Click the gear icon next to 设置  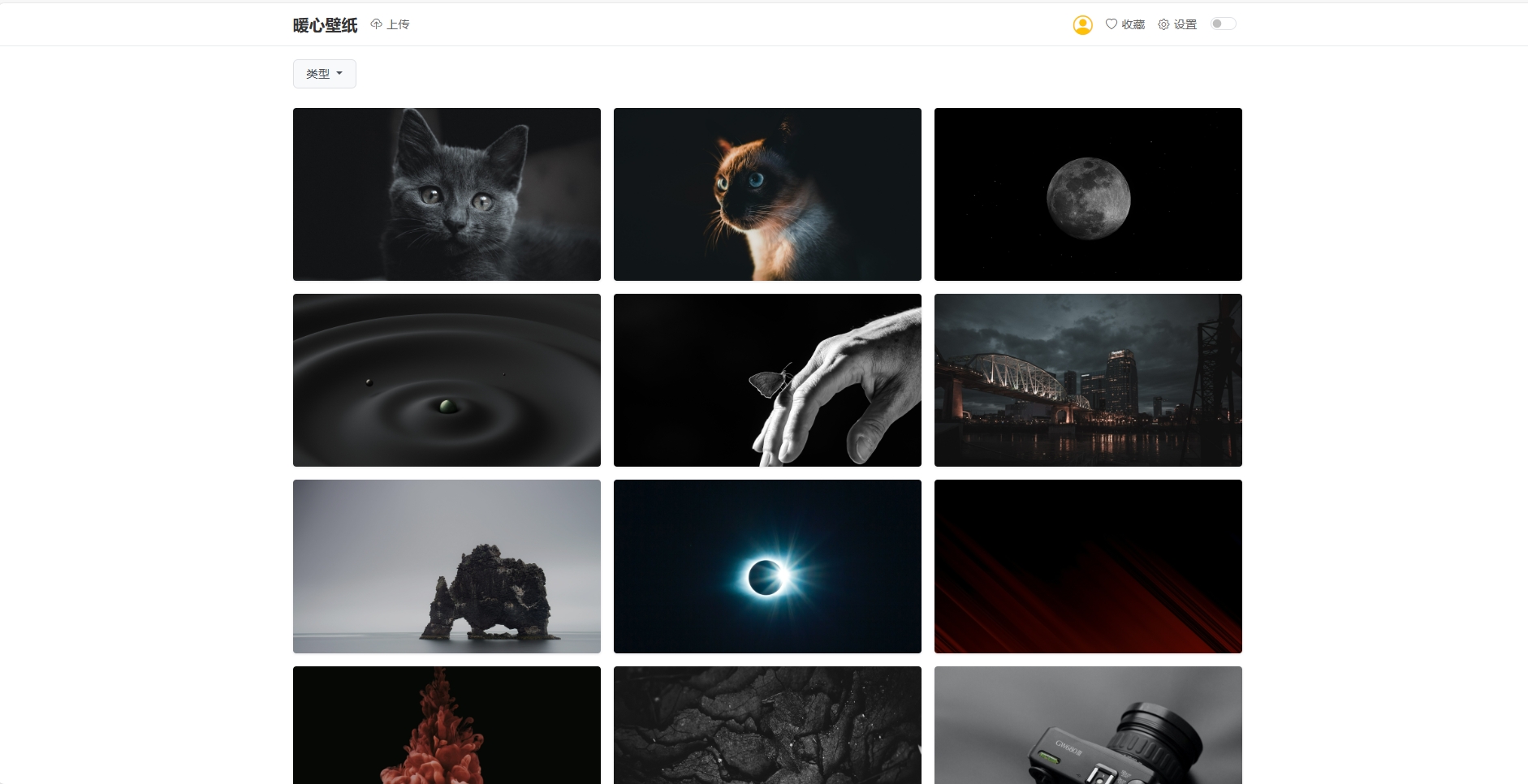tap(1163, 24)
